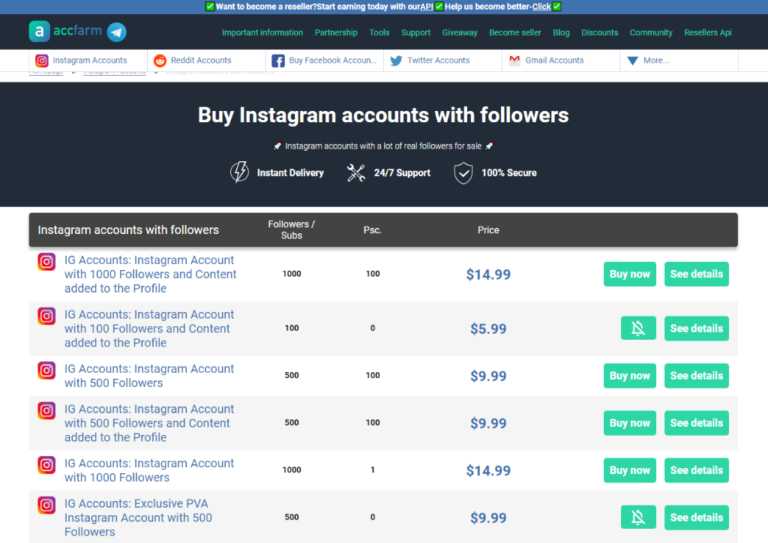Viewport: 768px width, 543px height.
Task: Click the 100% Secure shield icon
Action: pos(463,173)
